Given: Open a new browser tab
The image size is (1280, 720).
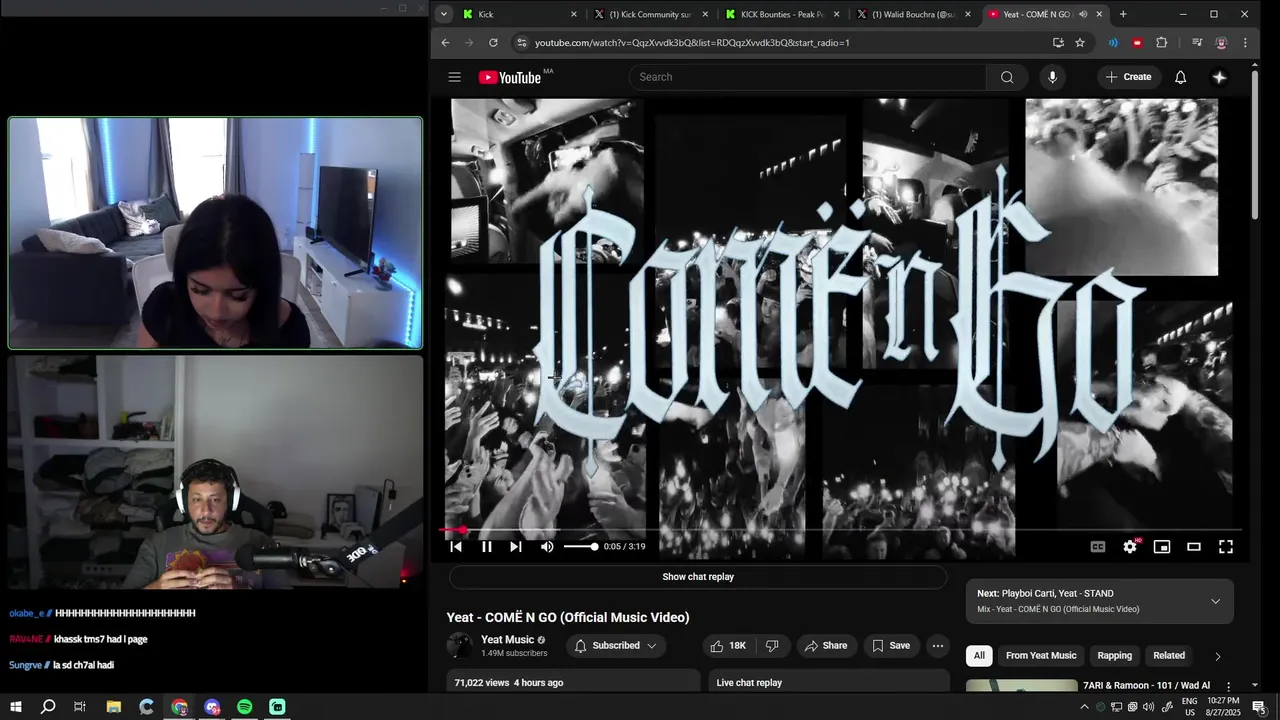Looking at the screenshot, I should pyautogui.click(x=1123, y=14).
